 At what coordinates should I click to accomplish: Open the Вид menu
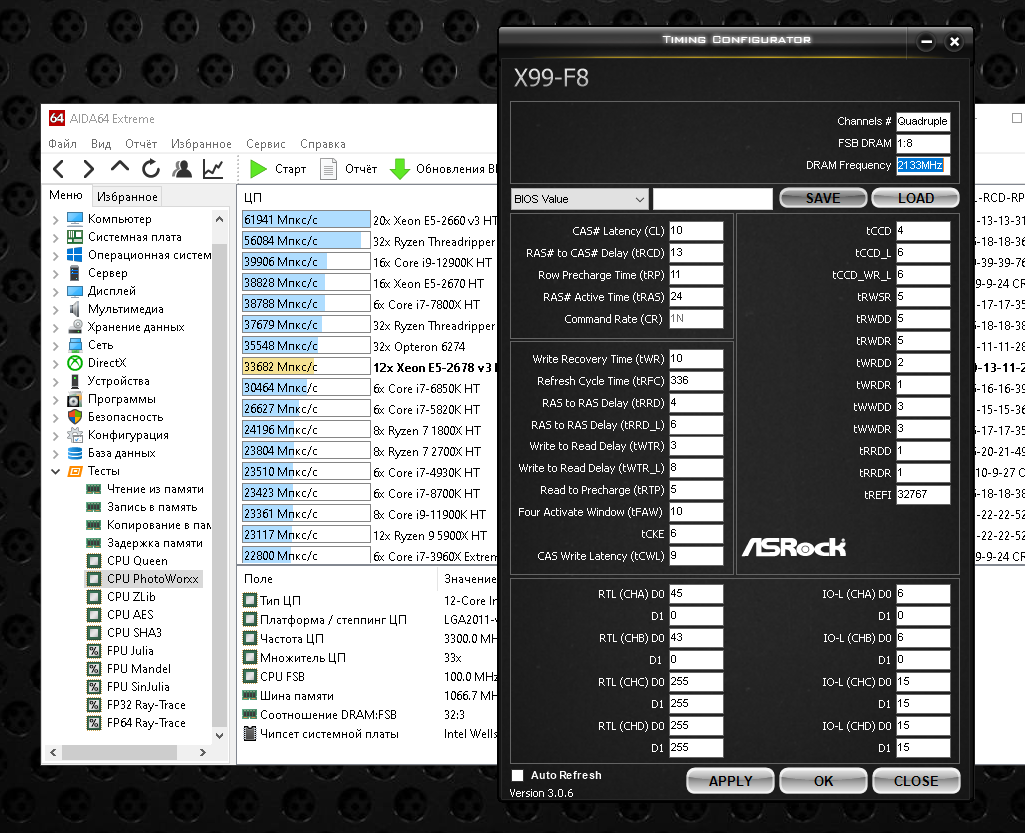101,144
